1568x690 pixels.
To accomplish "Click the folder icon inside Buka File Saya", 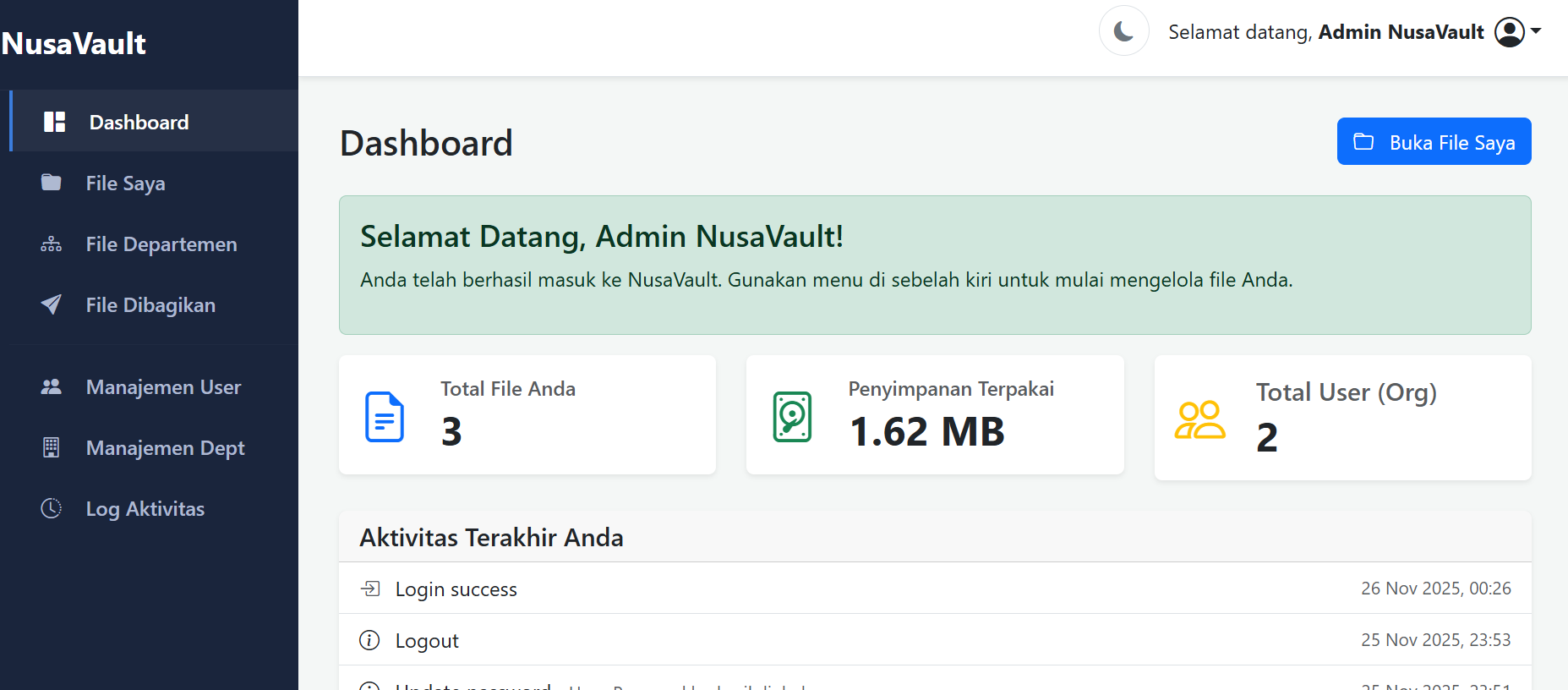I will [x=1363, y=141].
